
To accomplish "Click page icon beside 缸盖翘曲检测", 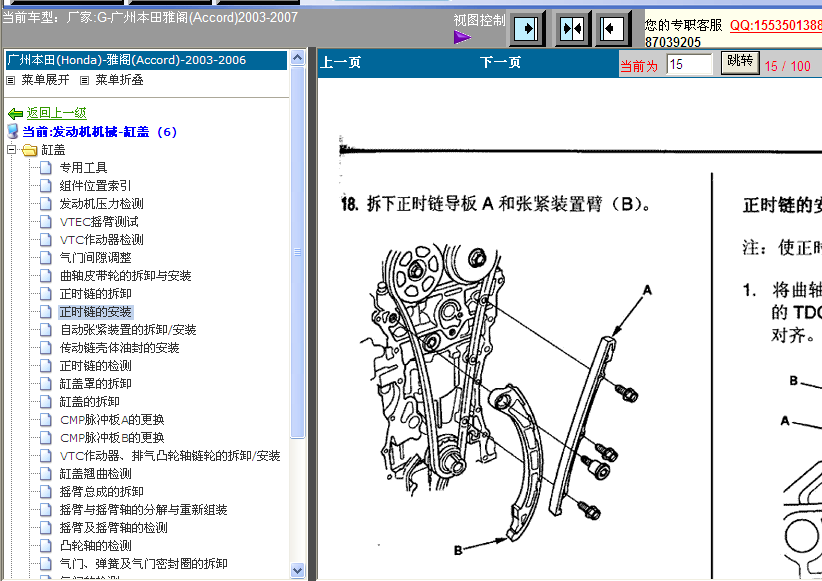I will pyautogui.click(x=46, y=474).
